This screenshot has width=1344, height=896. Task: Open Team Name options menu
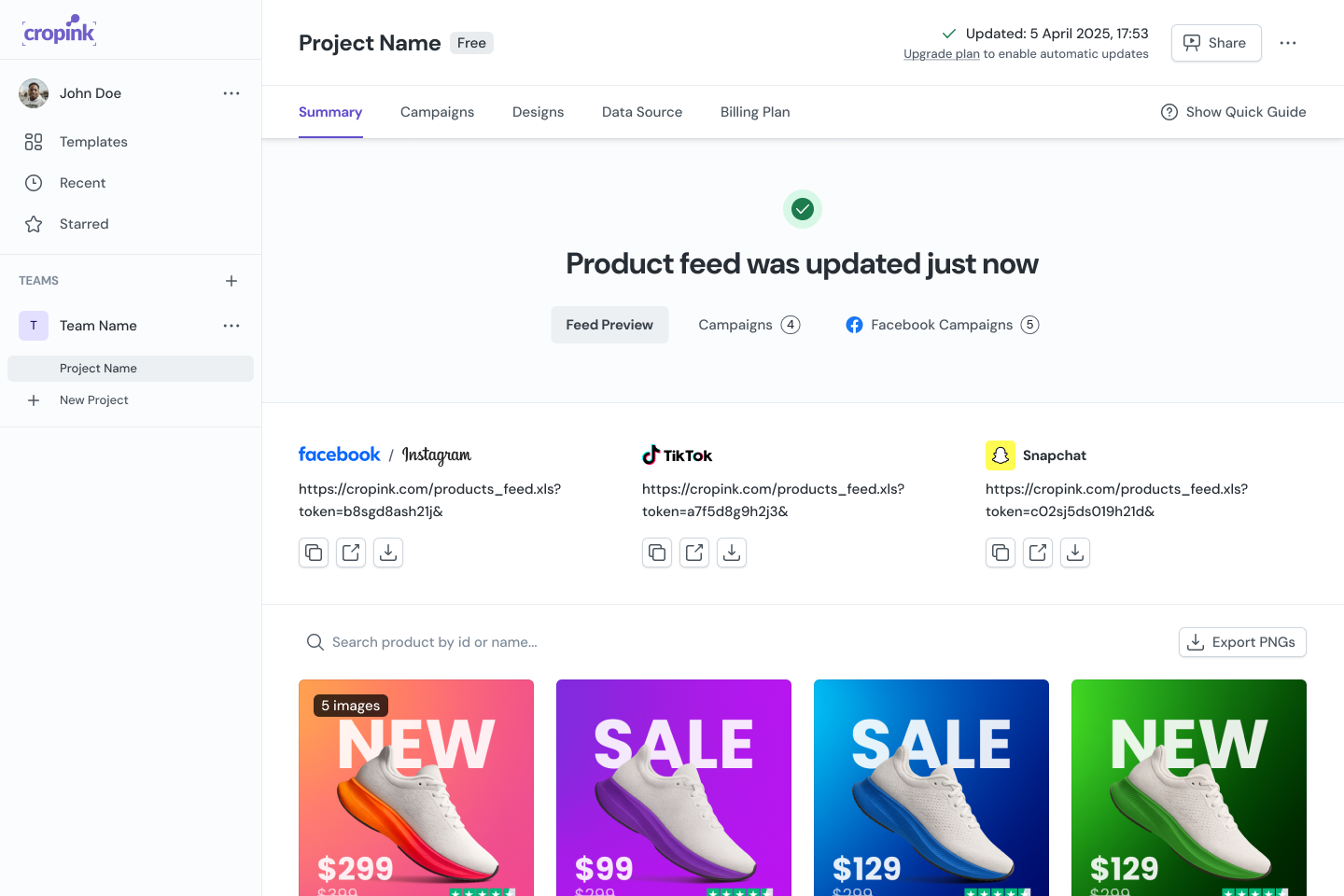click(231, 326)
